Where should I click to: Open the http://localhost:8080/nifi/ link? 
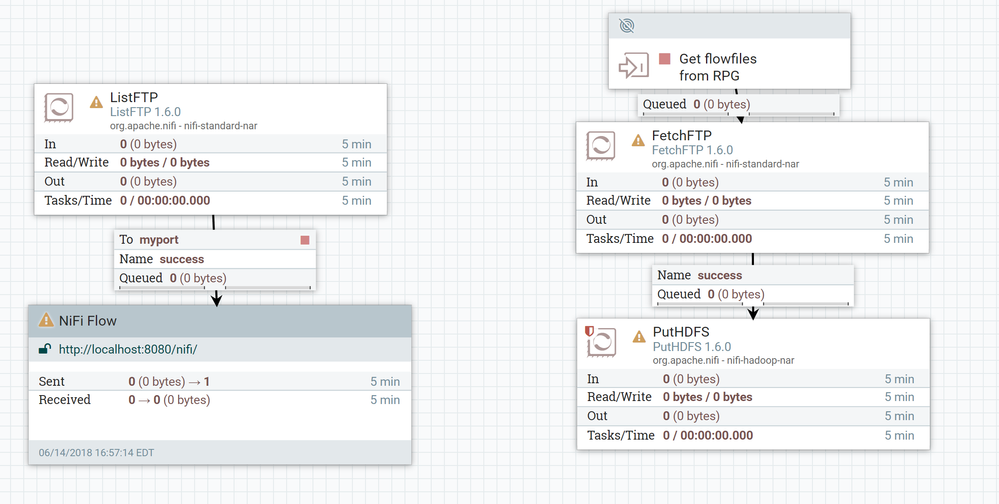click(129, 349)
